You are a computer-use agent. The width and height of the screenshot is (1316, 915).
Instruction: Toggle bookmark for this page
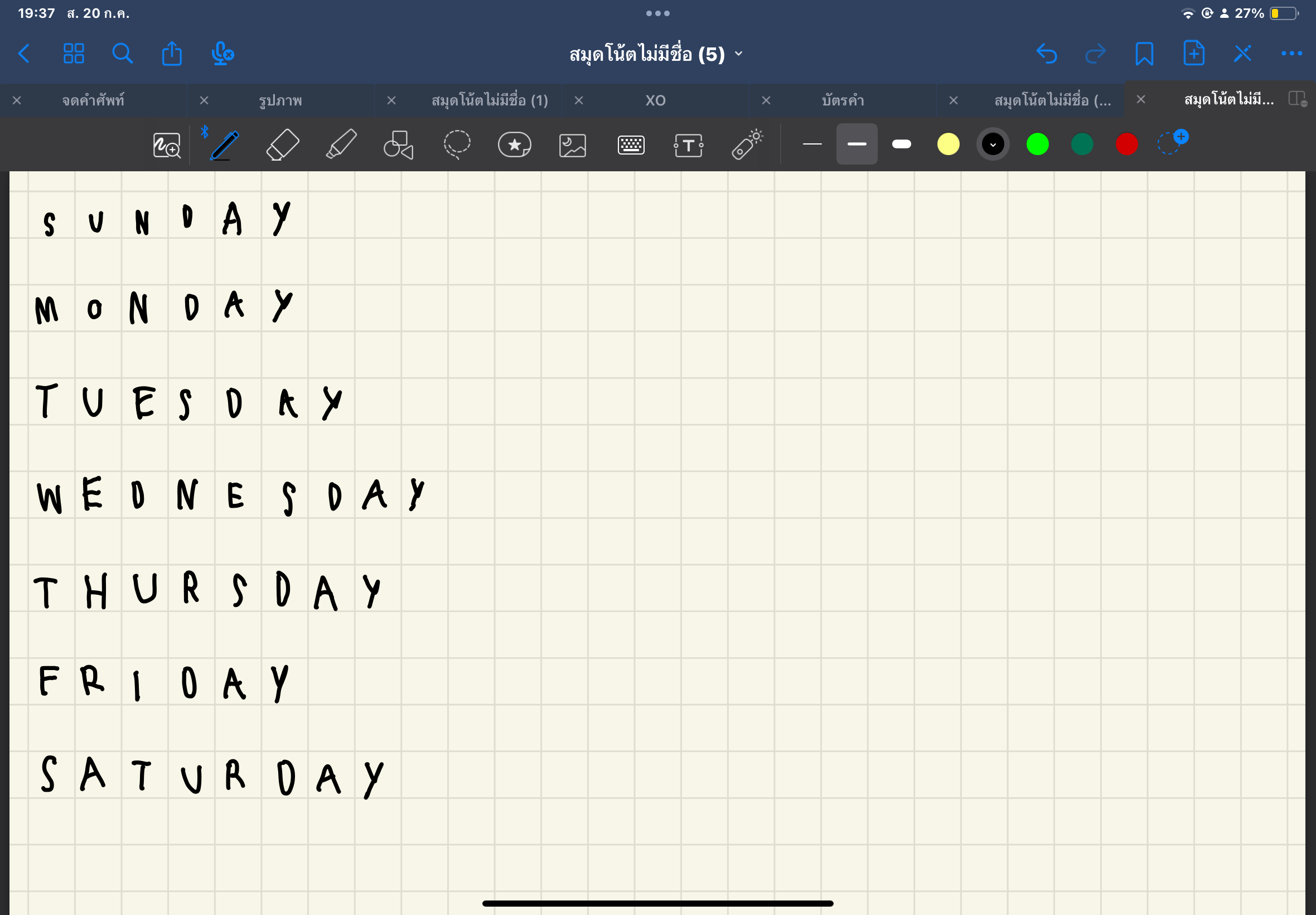click(x=1144, y=54)
